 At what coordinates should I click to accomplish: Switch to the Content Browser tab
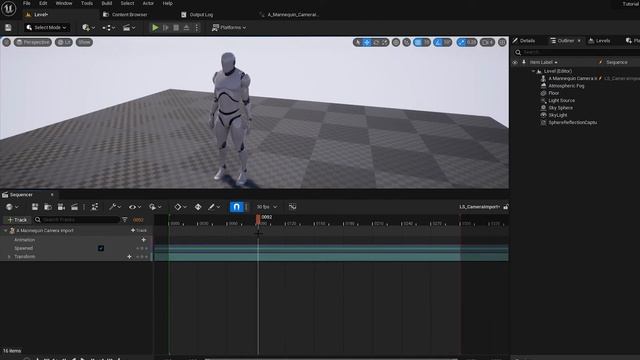[x=126, y=15]
